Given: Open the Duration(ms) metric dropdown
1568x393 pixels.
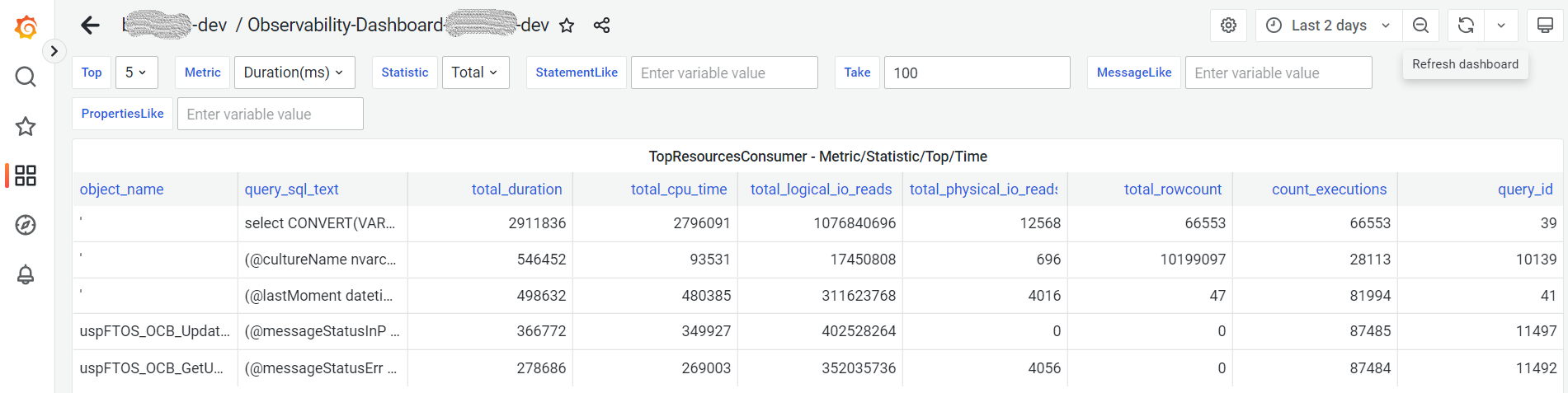Looking at the screenshot, I should (x=294, y=73).
